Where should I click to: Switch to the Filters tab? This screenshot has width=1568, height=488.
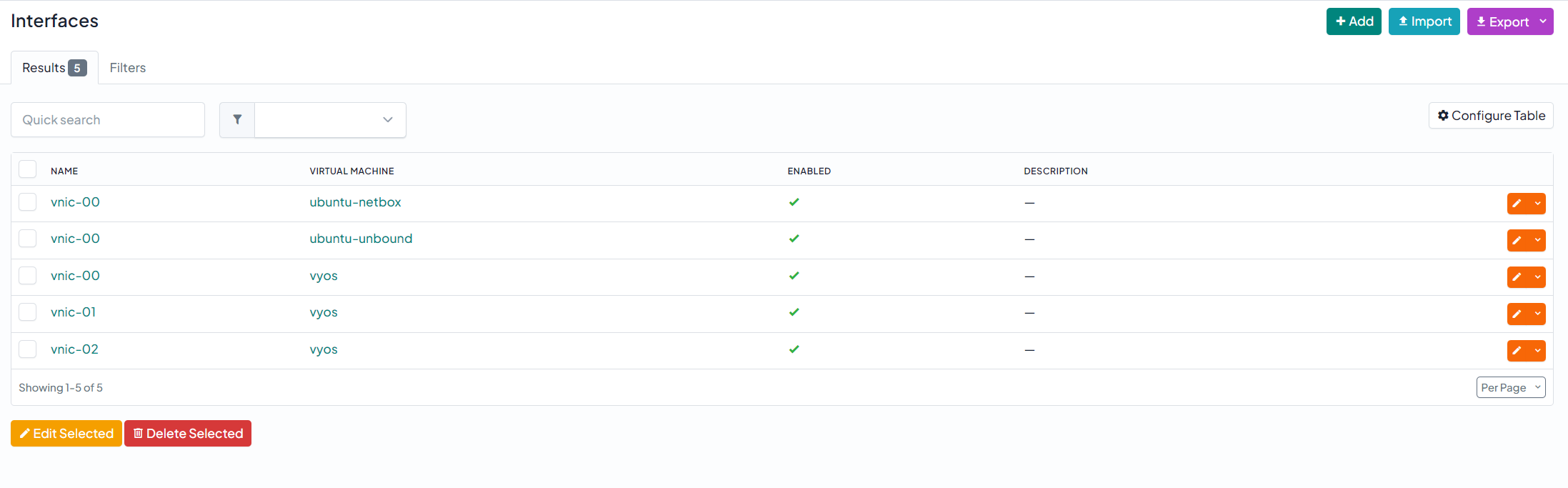(128, 68)
